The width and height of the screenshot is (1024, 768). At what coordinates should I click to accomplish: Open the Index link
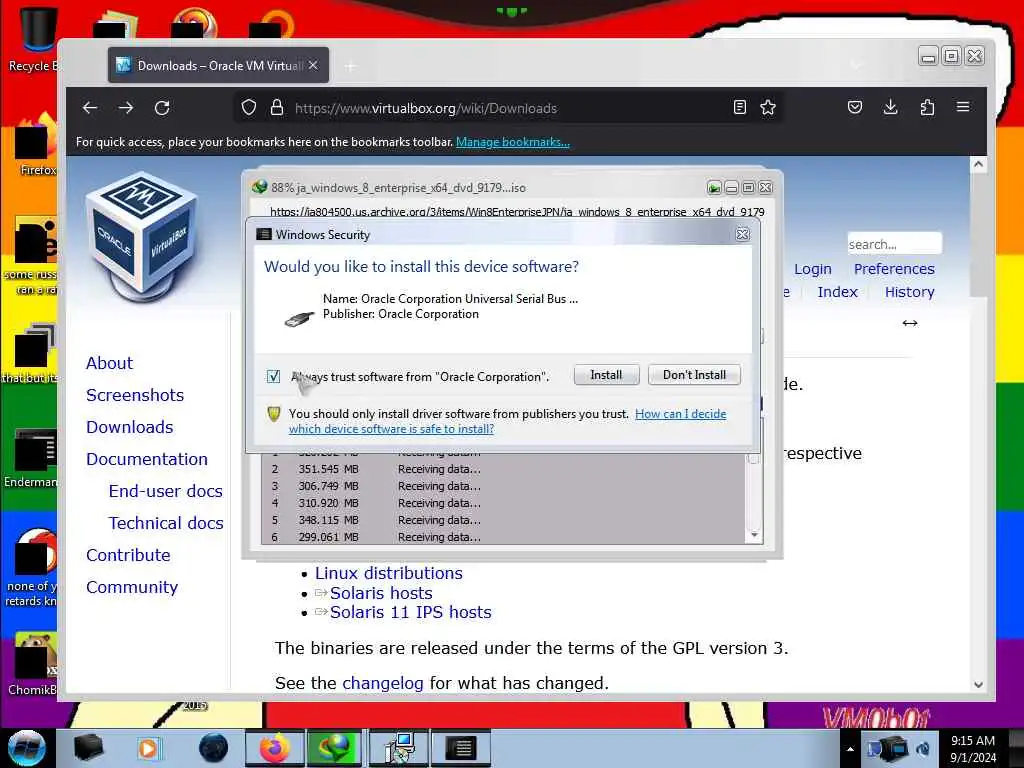tap(837, 292)
